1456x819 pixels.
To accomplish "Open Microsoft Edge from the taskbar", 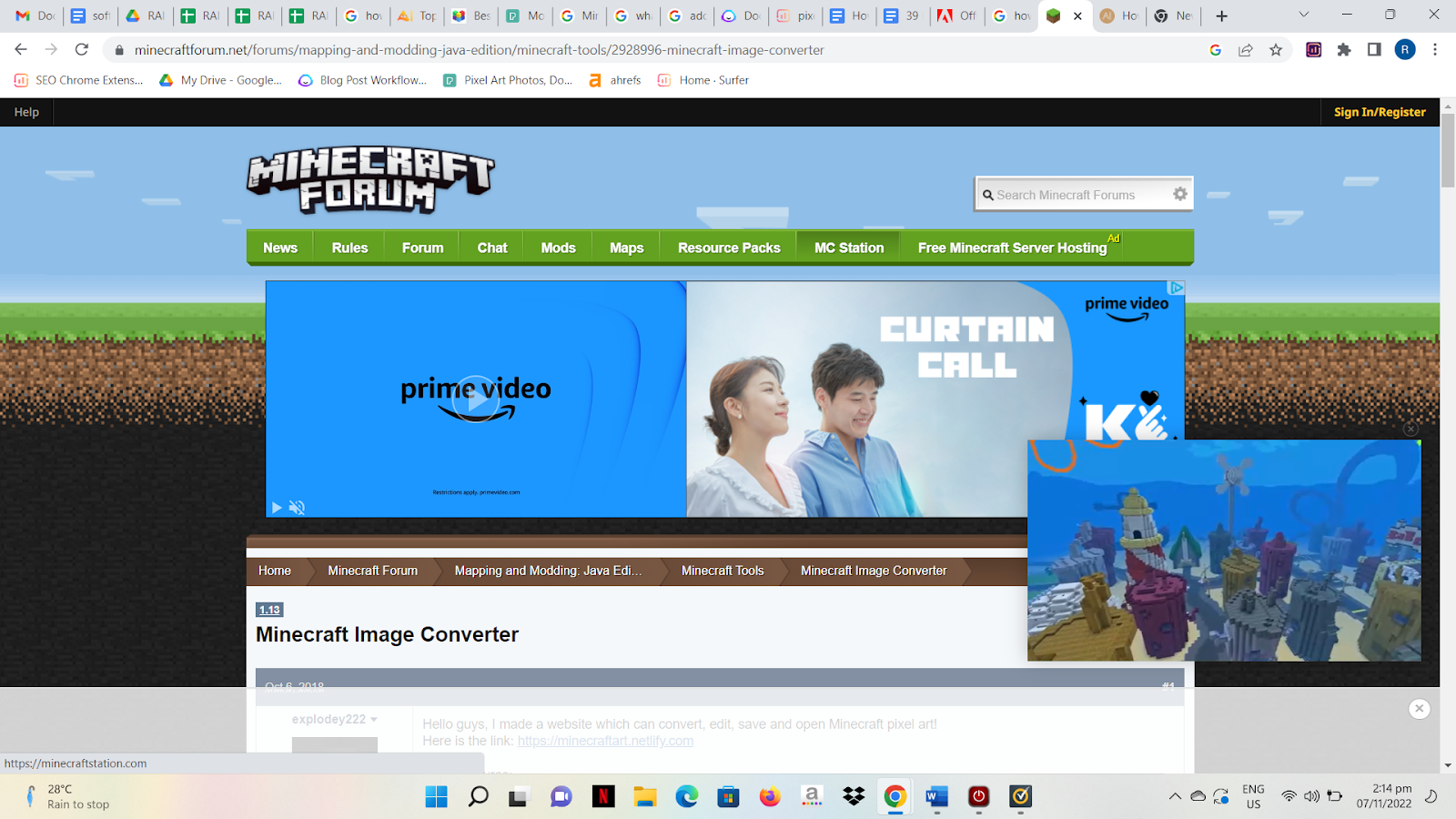I will 687,797.
